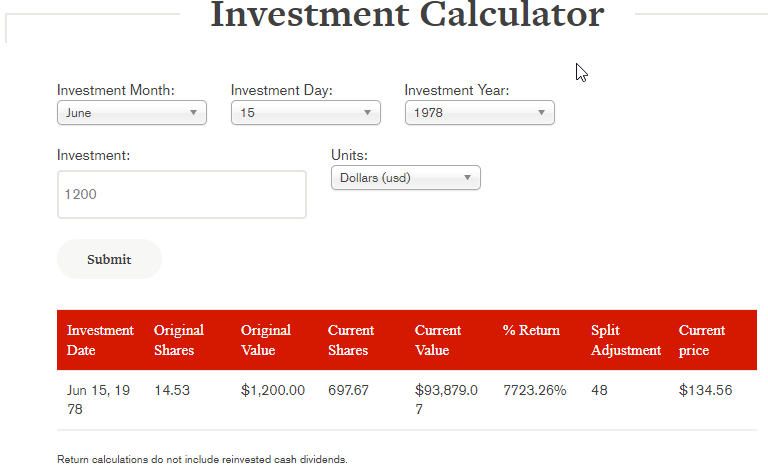Open the Investment Year dropdown
This screenshot has height=474, width=768.
click(479, 113)
